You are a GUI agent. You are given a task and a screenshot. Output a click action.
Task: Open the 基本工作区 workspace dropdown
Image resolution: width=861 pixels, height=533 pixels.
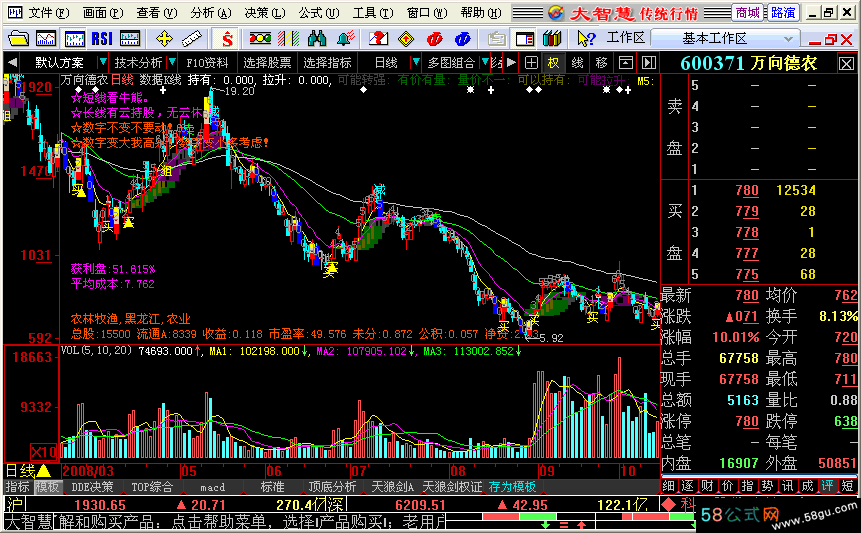point(724,38)
